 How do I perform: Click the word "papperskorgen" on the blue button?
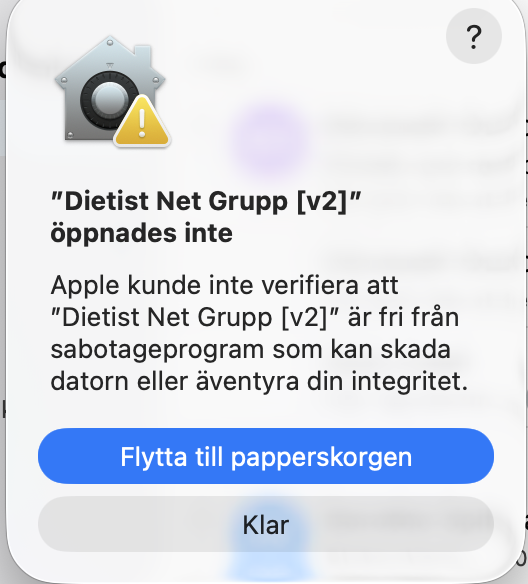[x=321, y=458]
